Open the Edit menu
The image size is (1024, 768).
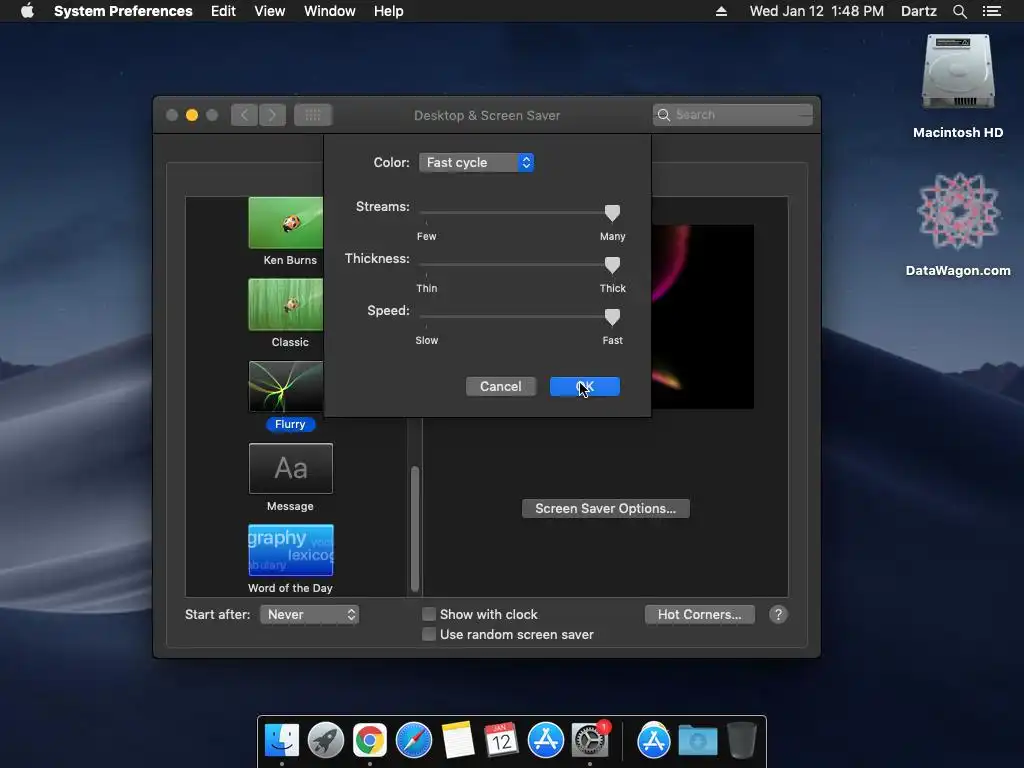(x=223, y=11)
